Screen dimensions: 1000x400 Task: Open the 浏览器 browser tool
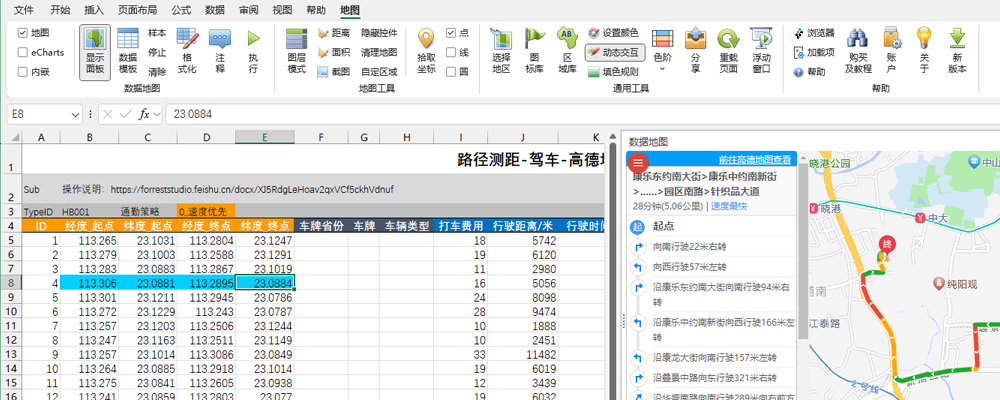[814, 33]
